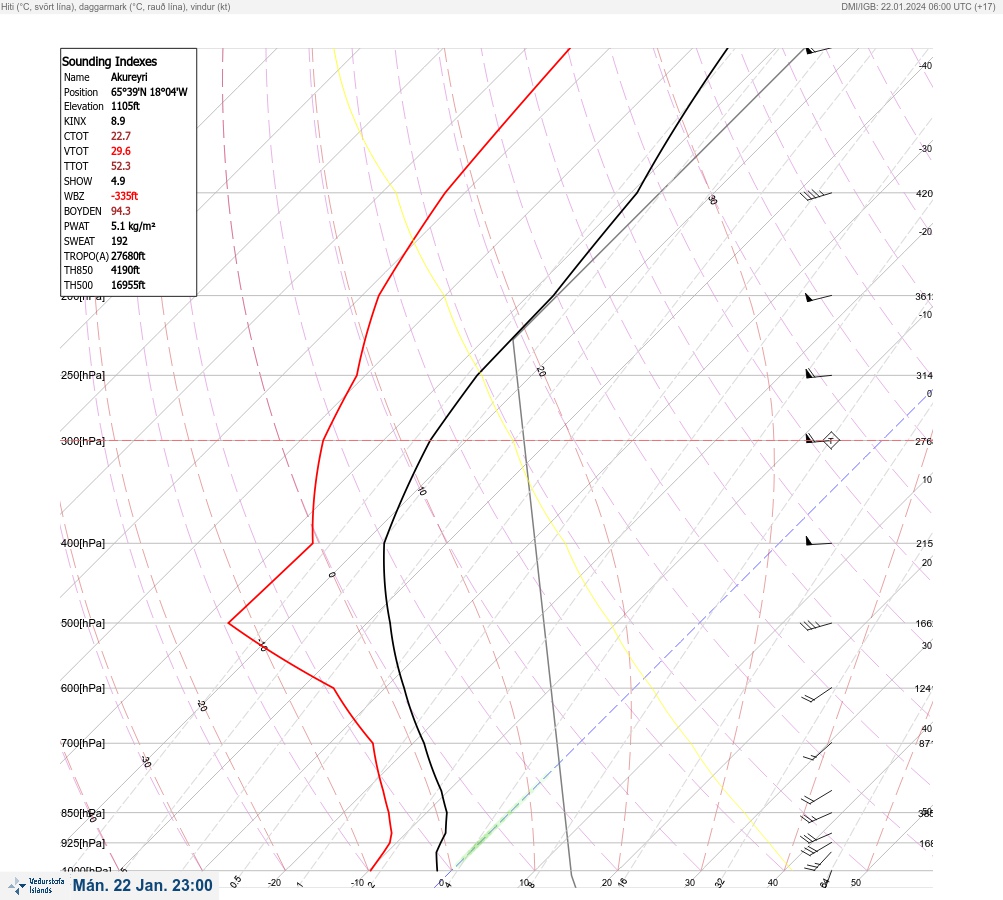Click the '250[hPa]' pressure label

(83, 375)
